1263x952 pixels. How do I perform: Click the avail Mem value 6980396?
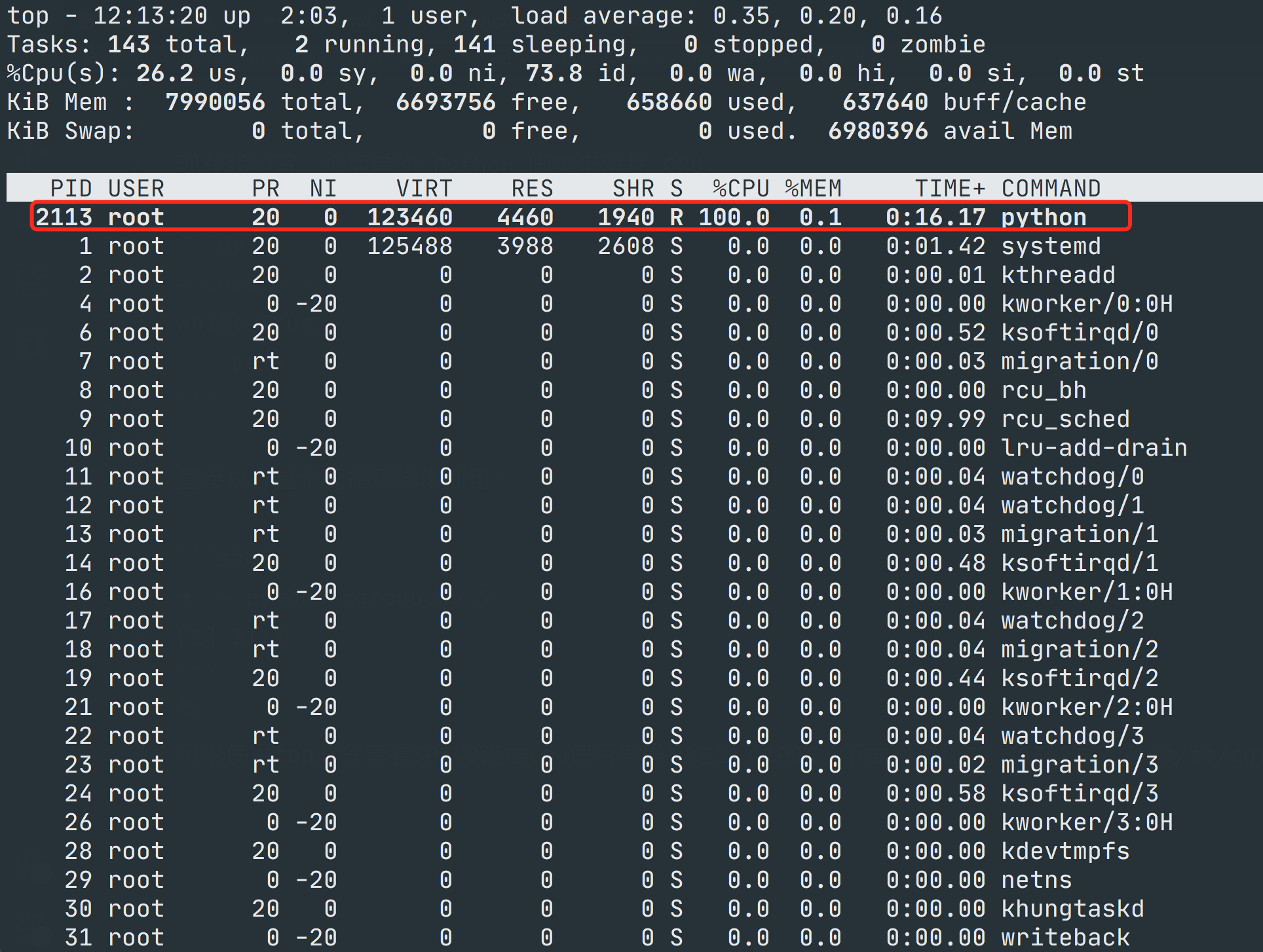tap(878, 130)
